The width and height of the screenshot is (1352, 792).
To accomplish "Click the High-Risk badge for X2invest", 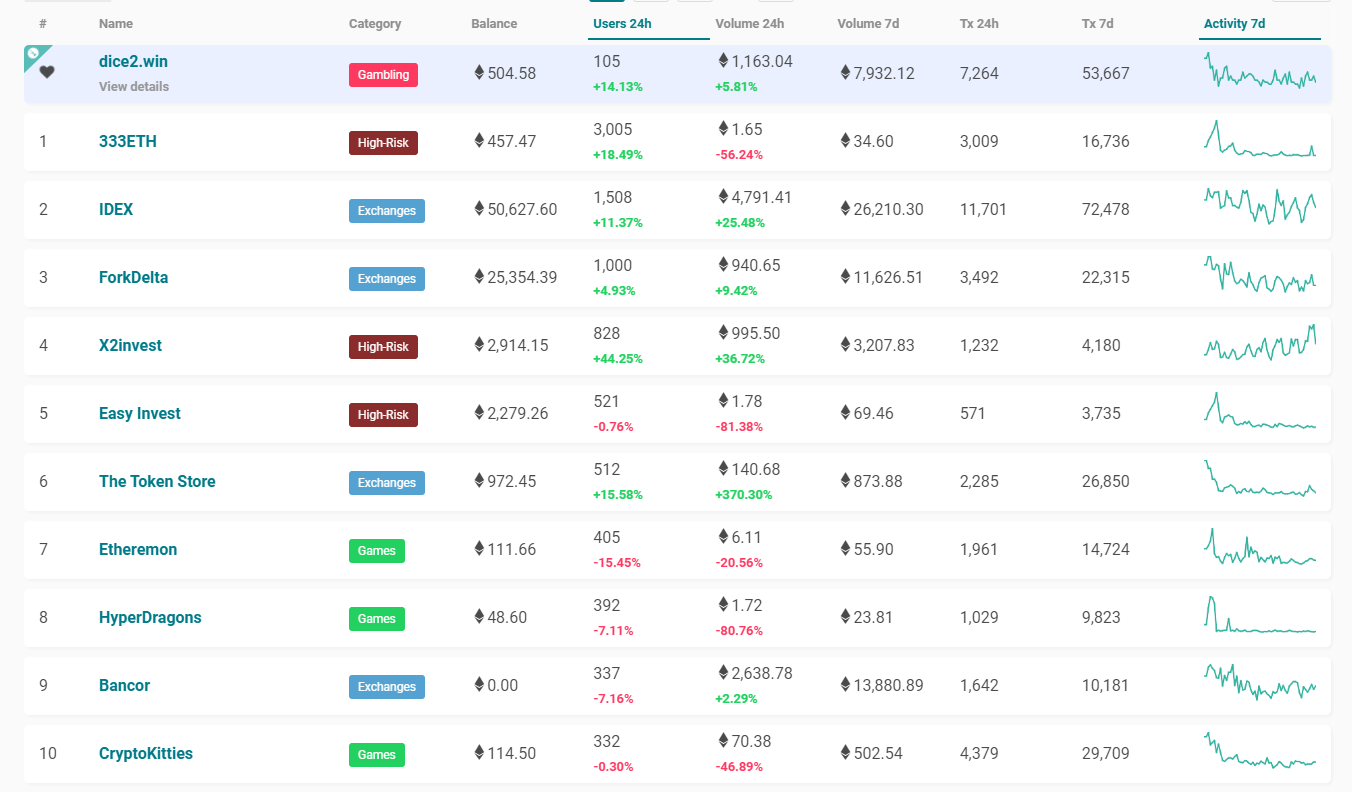I will tap(383, 346).
